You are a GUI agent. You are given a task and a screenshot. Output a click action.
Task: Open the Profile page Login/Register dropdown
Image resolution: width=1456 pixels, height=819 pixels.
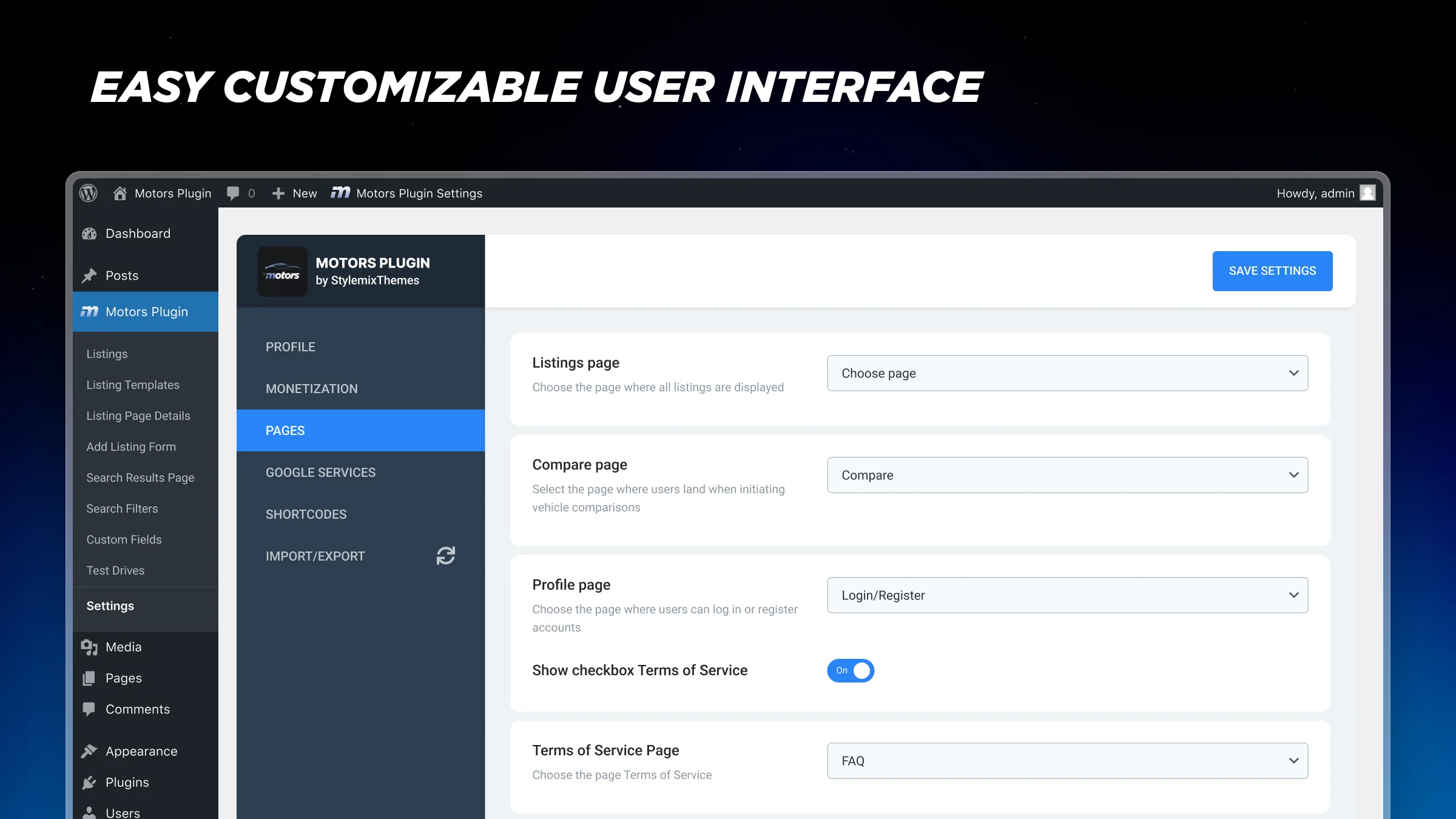(1068, 595)
